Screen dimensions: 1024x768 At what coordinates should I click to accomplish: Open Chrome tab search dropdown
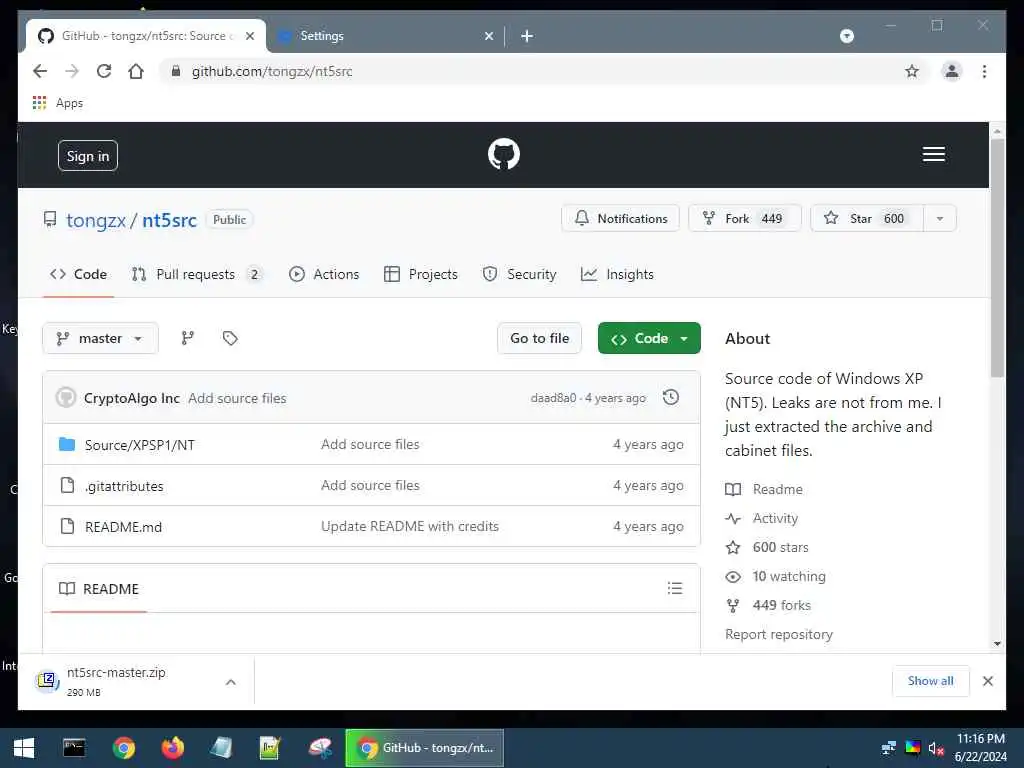pyautogui.click(x=846, y=36)
